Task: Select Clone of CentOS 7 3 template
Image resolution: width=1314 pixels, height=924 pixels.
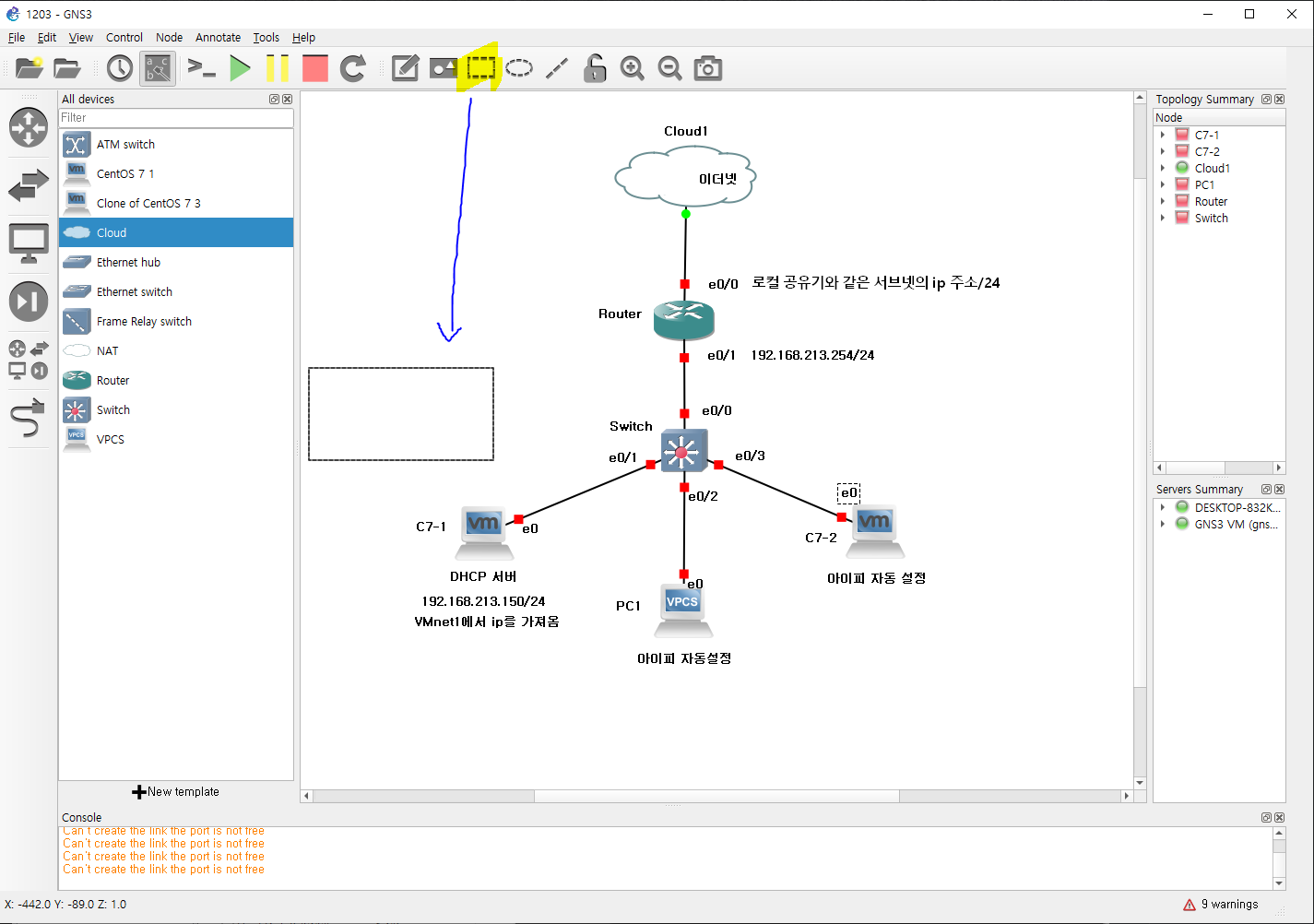Action: tap(176, 203)
